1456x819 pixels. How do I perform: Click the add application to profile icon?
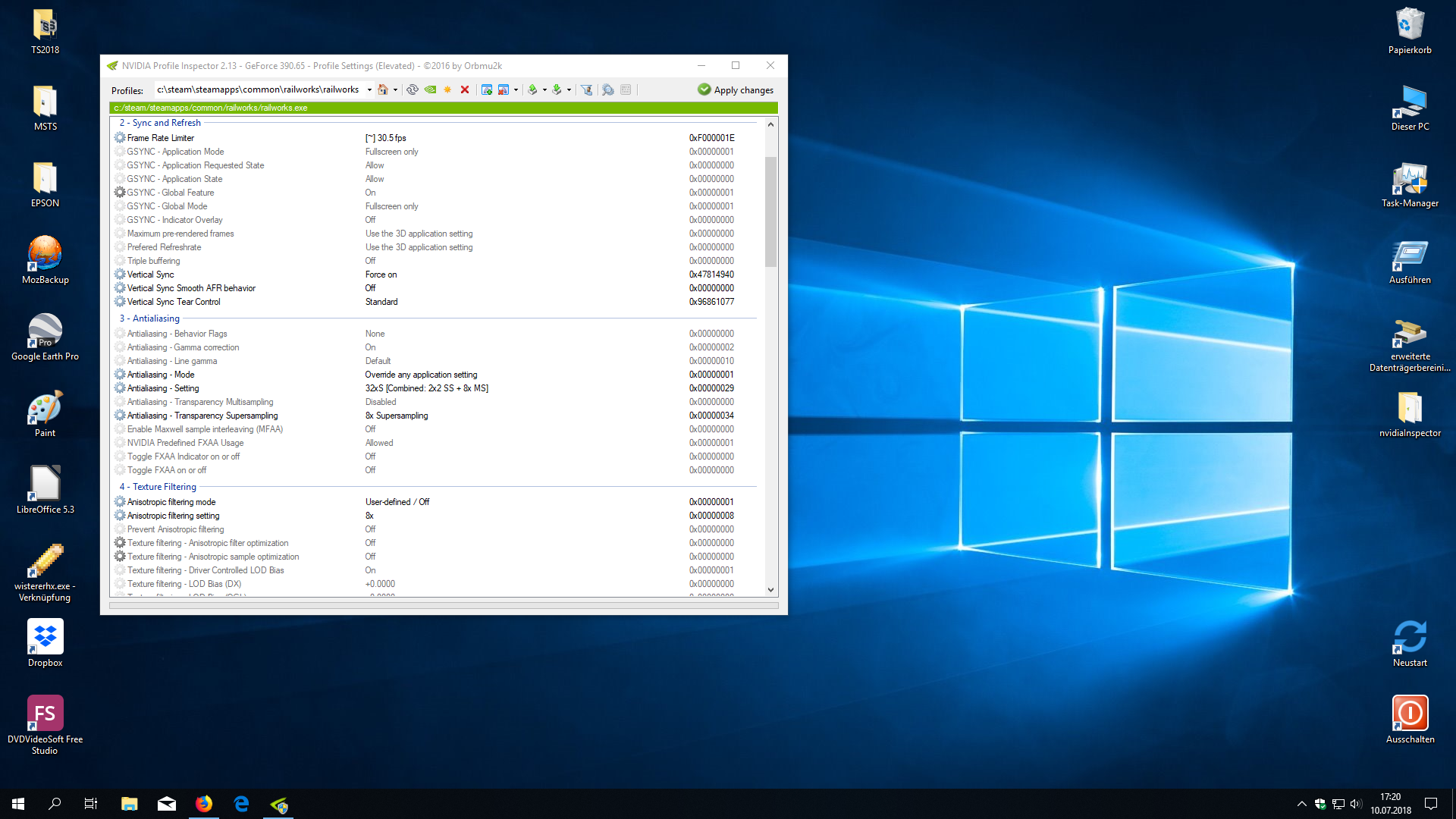(x=487, y=89)
